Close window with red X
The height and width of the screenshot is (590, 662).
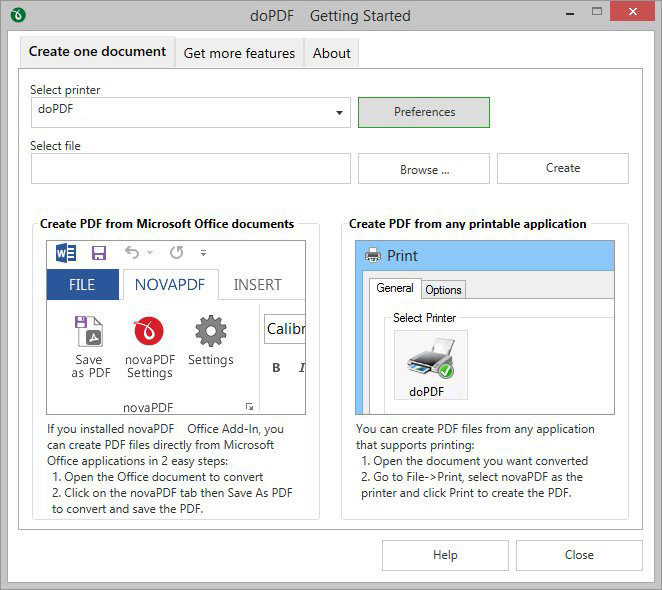pyautogui.click(x=632, y=11)
